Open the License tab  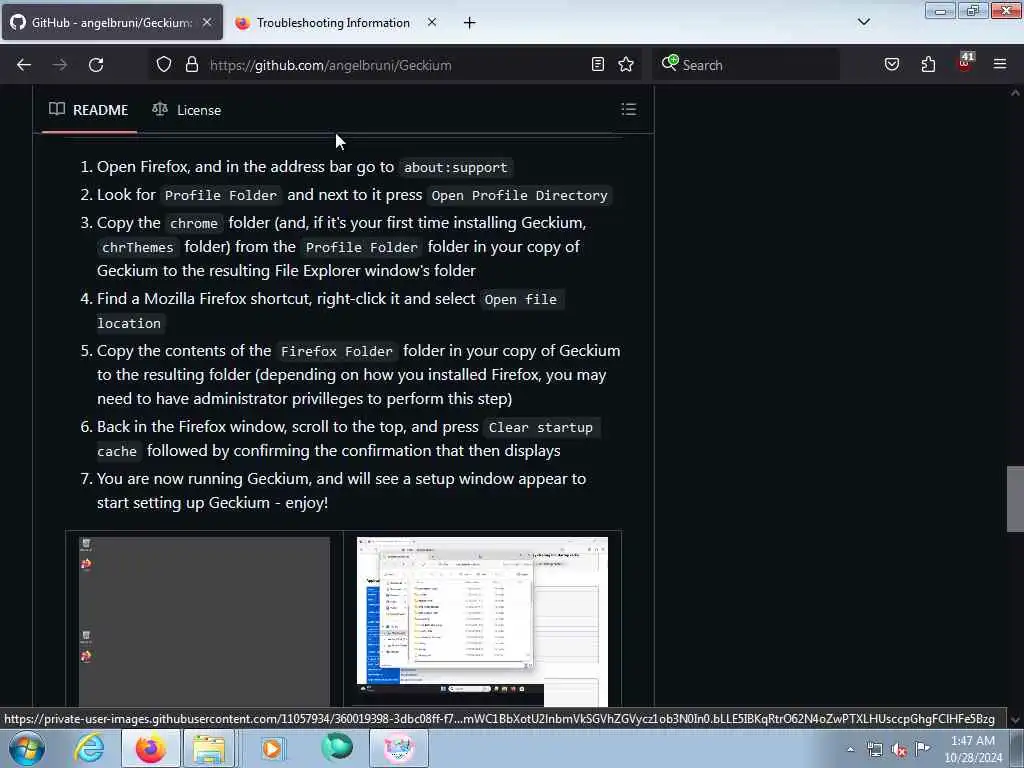[187, 110]
